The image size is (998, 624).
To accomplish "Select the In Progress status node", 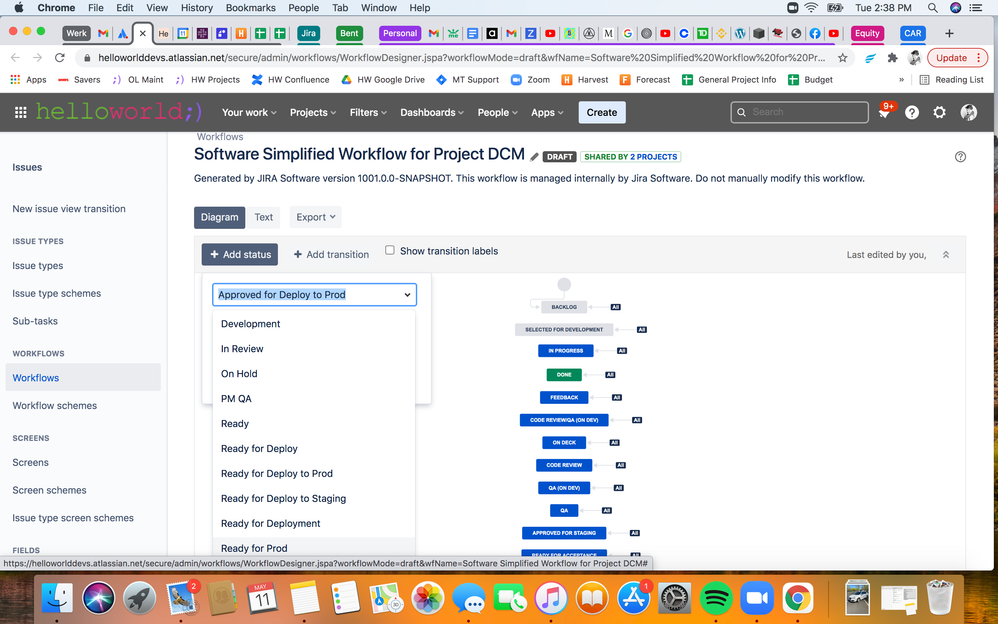I will [565, 351].
